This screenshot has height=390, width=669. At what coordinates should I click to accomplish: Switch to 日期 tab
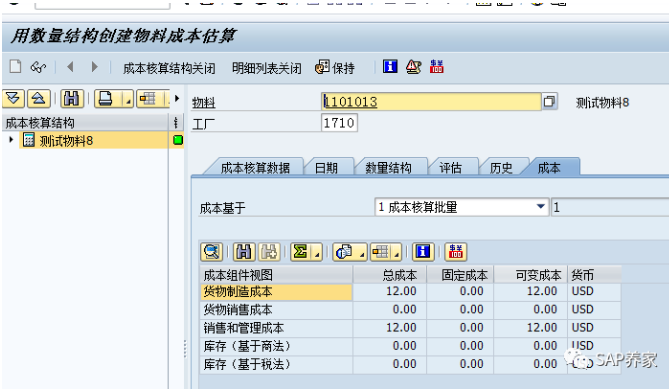coord(326,168)
